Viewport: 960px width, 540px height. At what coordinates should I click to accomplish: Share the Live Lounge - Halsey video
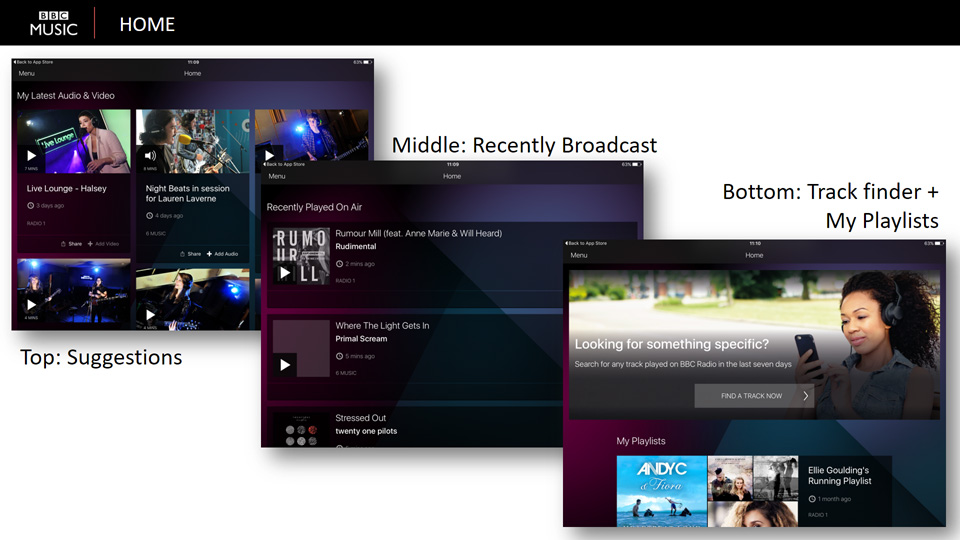(71, 244)
